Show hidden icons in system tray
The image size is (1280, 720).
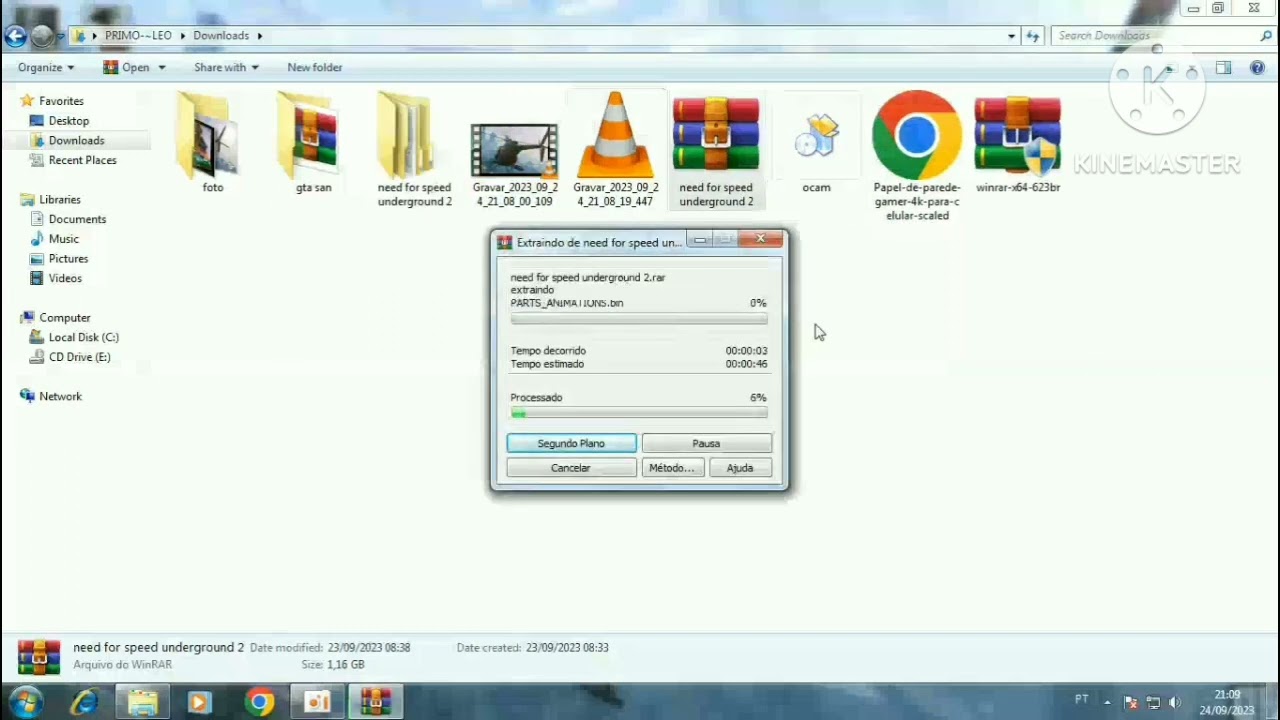point(1107,702)
